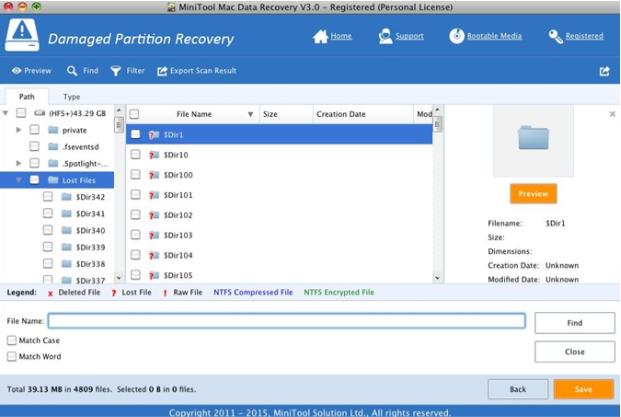Click the Spotlight folder icon
Viewport: 621px width, 417px height.
pos(53,163)
